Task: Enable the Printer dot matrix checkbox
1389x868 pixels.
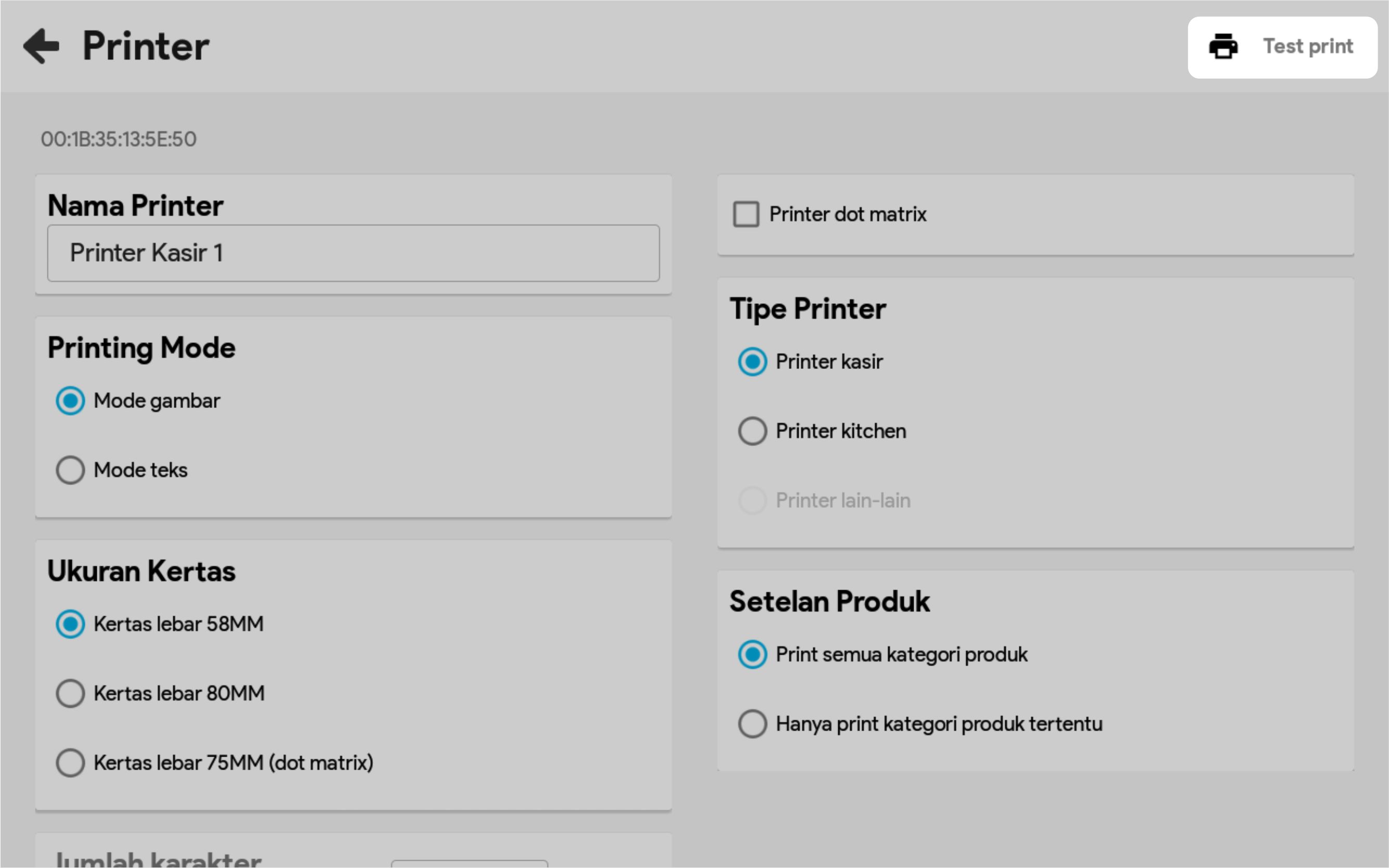Action: tap(746, 214)
